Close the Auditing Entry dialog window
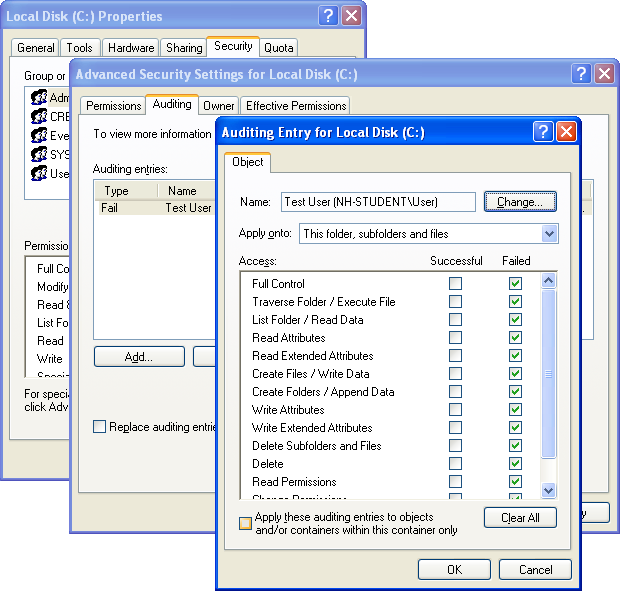 click(566, 131)
